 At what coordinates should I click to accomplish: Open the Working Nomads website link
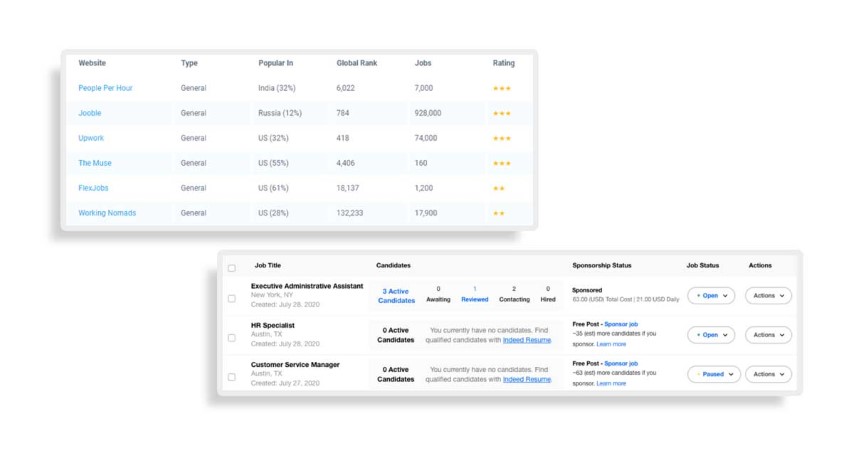(x=107, y=213)
